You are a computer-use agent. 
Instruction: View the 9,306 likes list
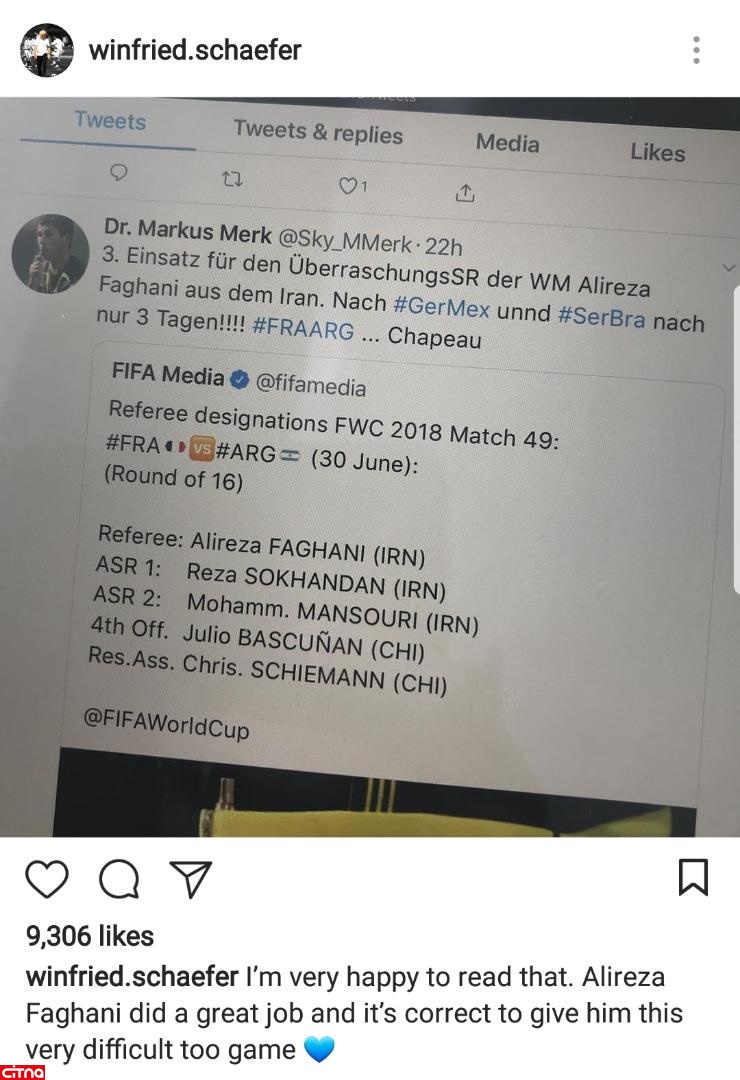90,935
